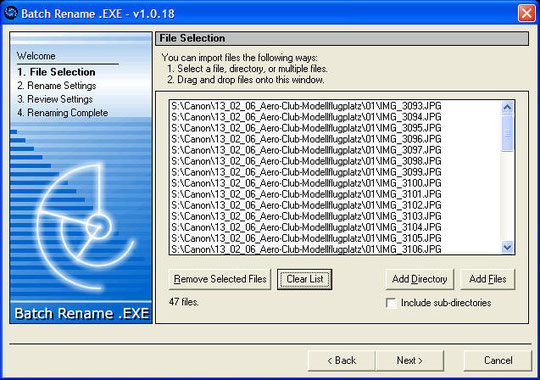Select IMG_3094.JPG in the file list
The image size is (540, 380).
click(x=306, y=117)
